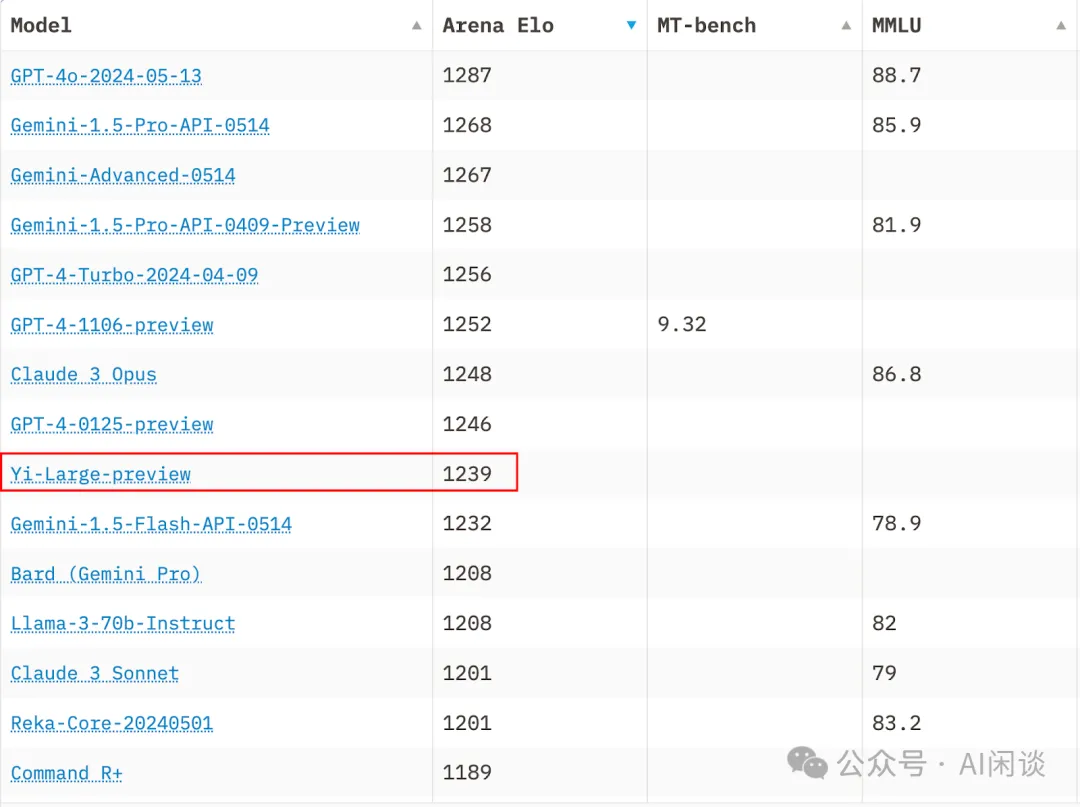Open Gemini-1.5-Pro-API-0514 link

[x=140, y=125]
